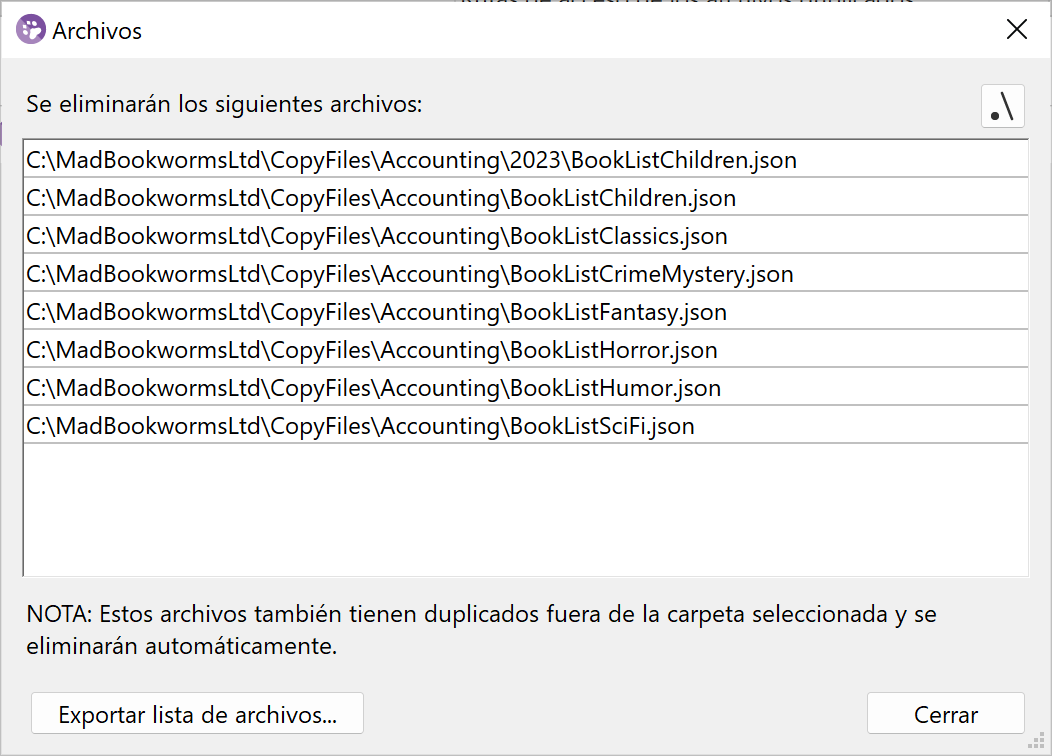The height and width of the screenshot is (756, 1052).
Task: Close the Archivos dialog with the X
Action: pyautogui.click(x=1016, y=30)
